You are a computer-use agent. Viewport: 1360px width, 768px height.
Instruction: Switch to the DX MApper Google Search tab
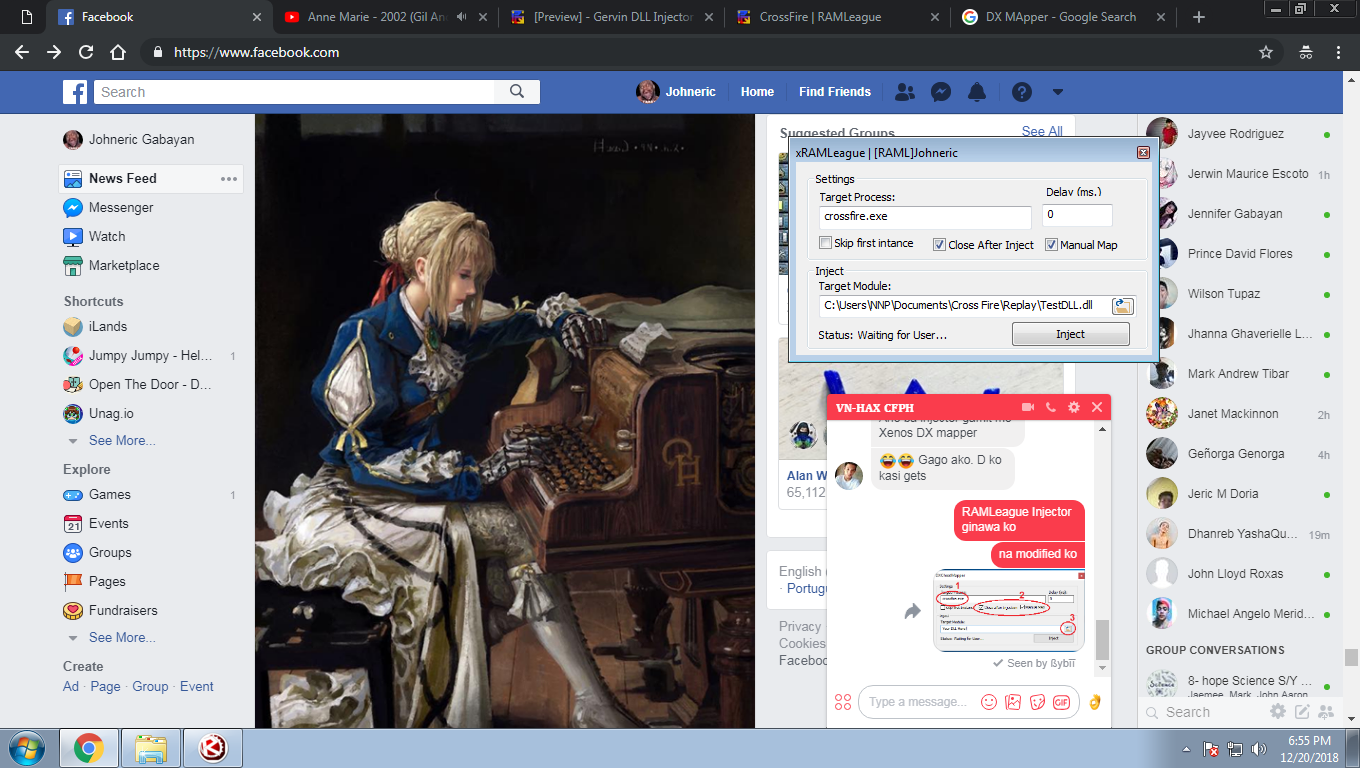1063,17
